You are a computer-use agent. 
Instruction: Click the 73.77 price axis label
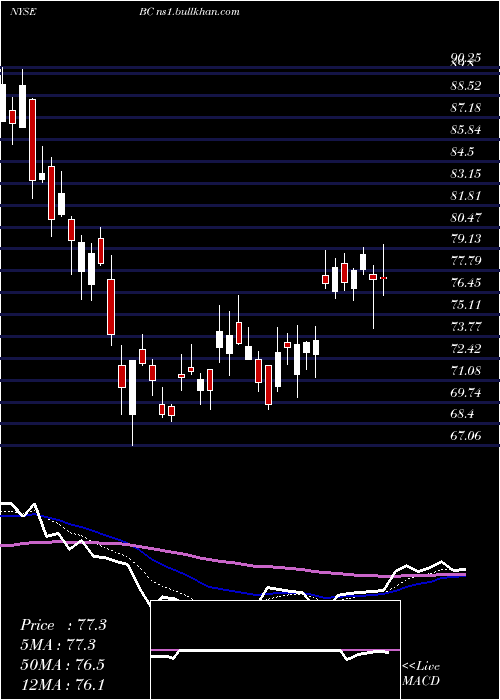click(x=466, y=326)
